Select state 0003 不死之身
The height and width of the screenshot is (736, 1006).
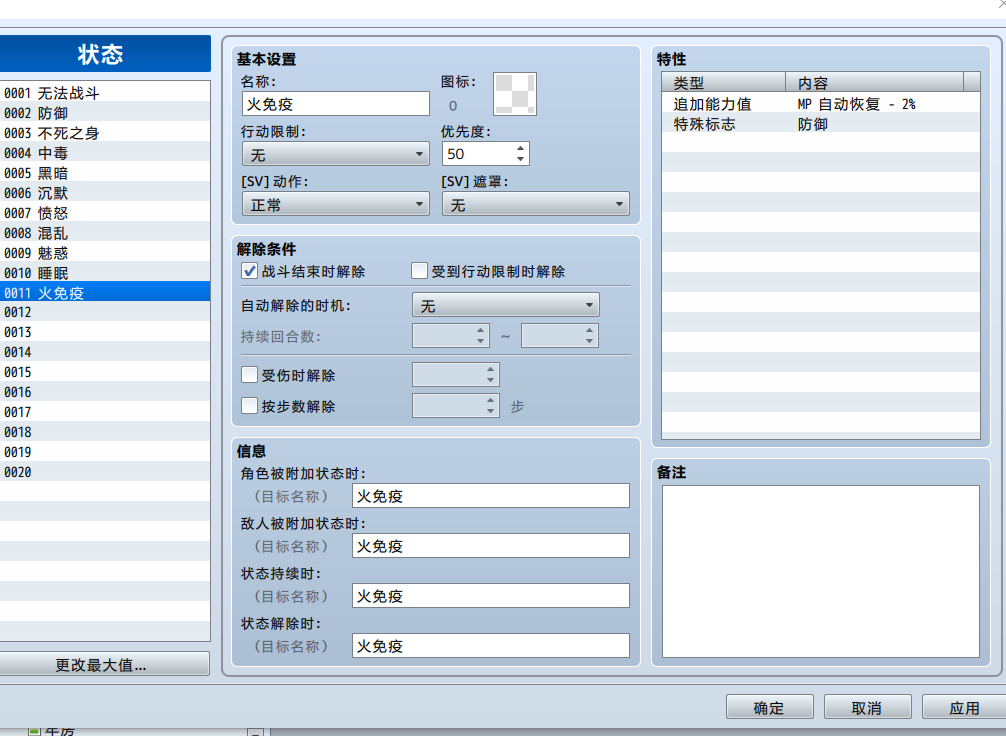(105, 133)
